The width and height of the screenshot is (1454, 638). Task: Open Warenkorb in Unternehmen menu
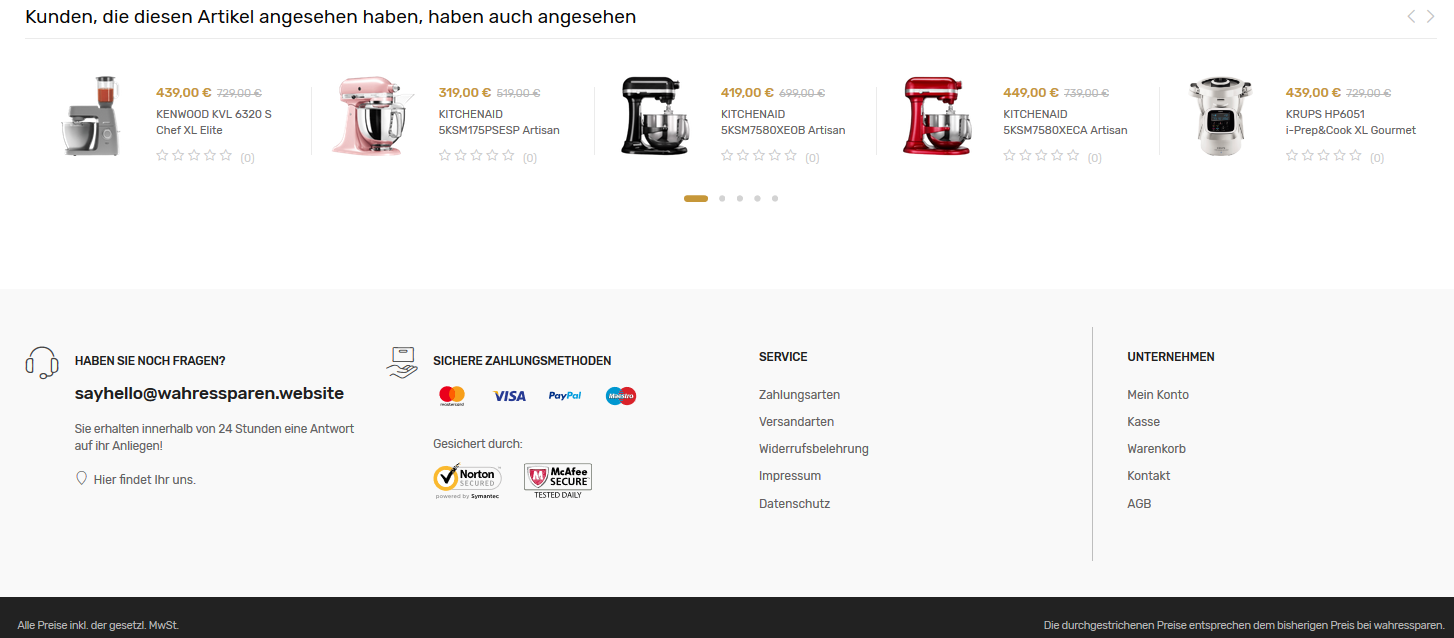[x=1156, y=449]
